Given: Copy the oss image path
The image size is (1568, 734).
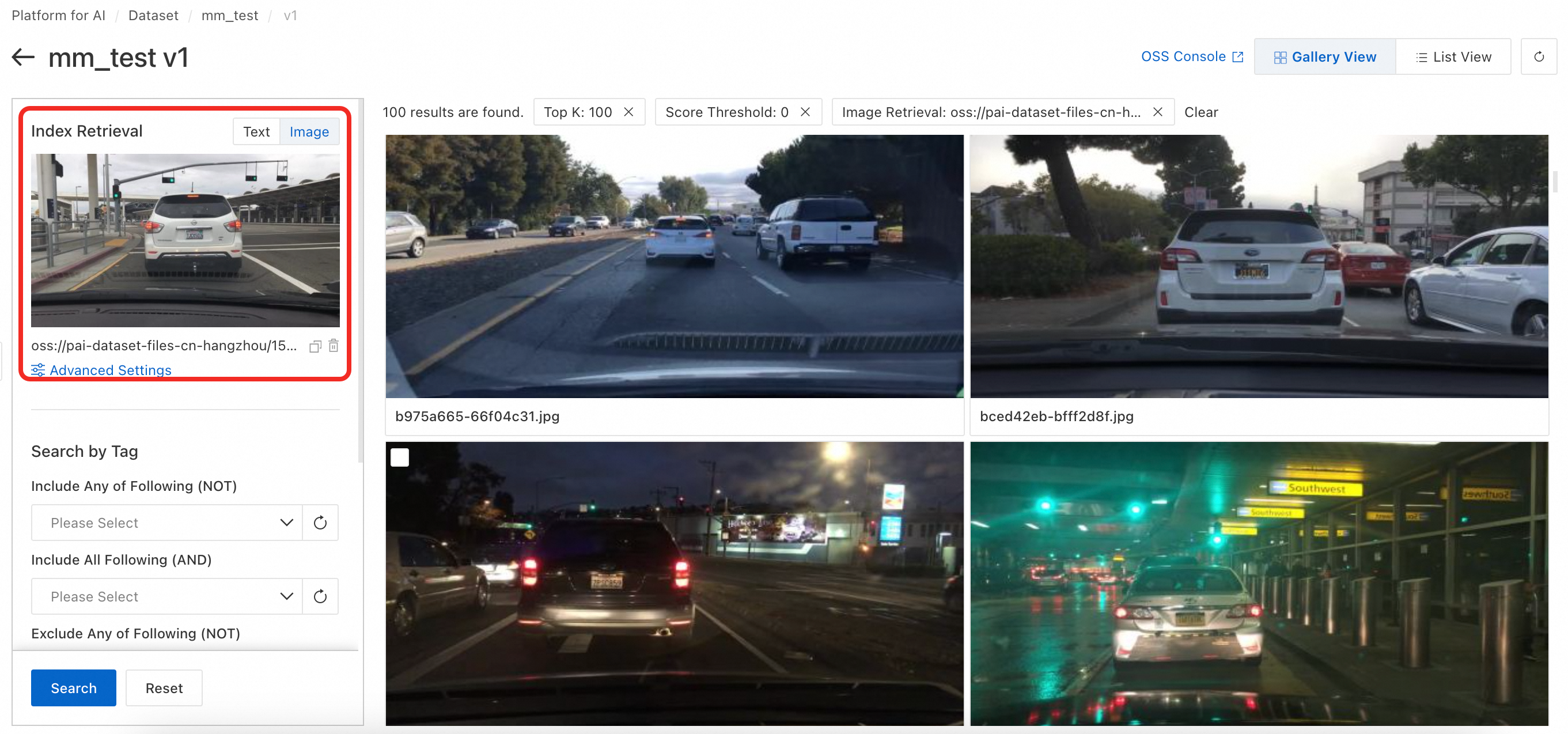Looking at the screenshot, I should (315, 346).
